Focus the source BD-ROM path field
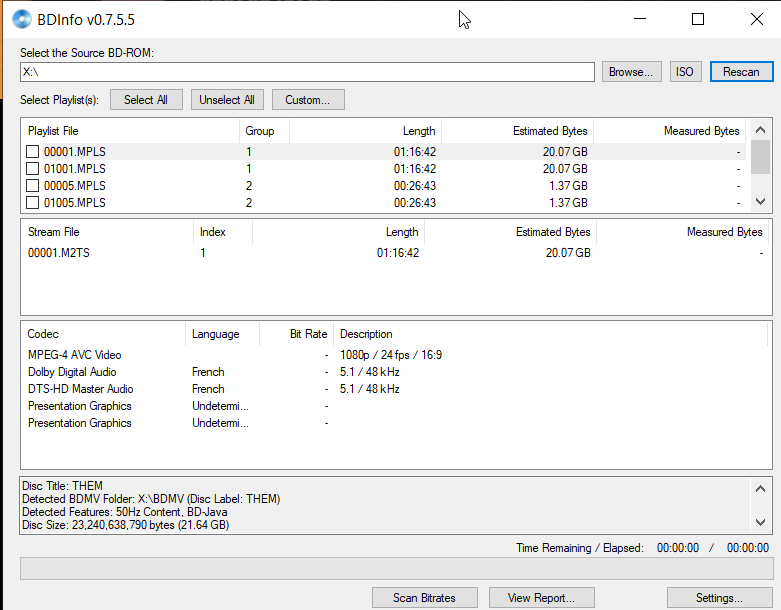The width and height of the screenshot is (781, 610). (307, 72)
